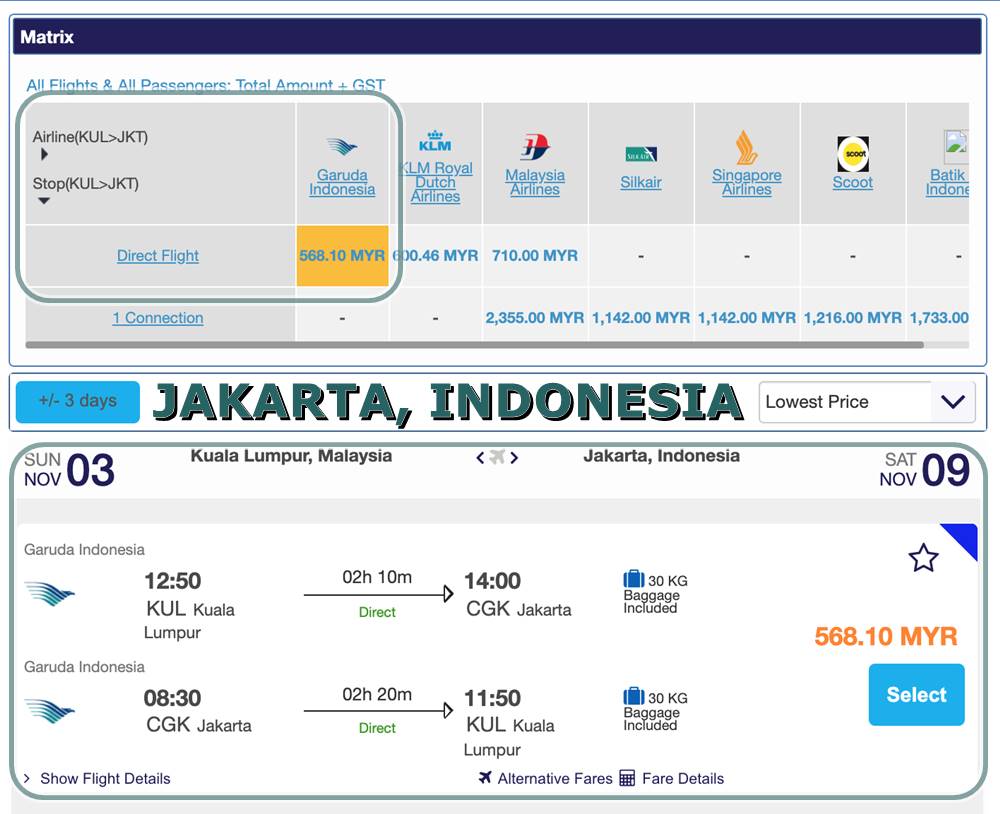Image resolution: width=1000 pixels, height=814 pixels.
Task: Click the 08:30 departure time
Action: (172, 698)
